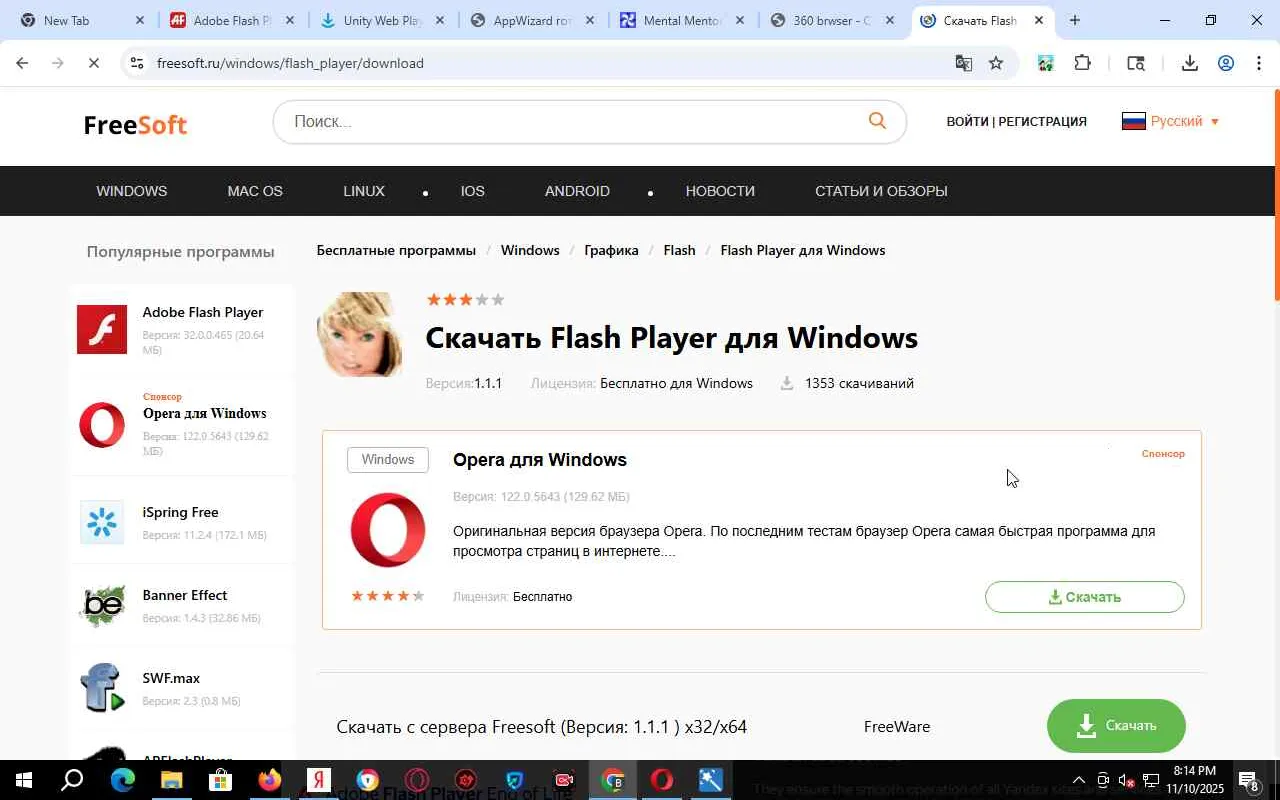
Task: Click the iSpring Free sidebar icon
Action: [102, 521]
